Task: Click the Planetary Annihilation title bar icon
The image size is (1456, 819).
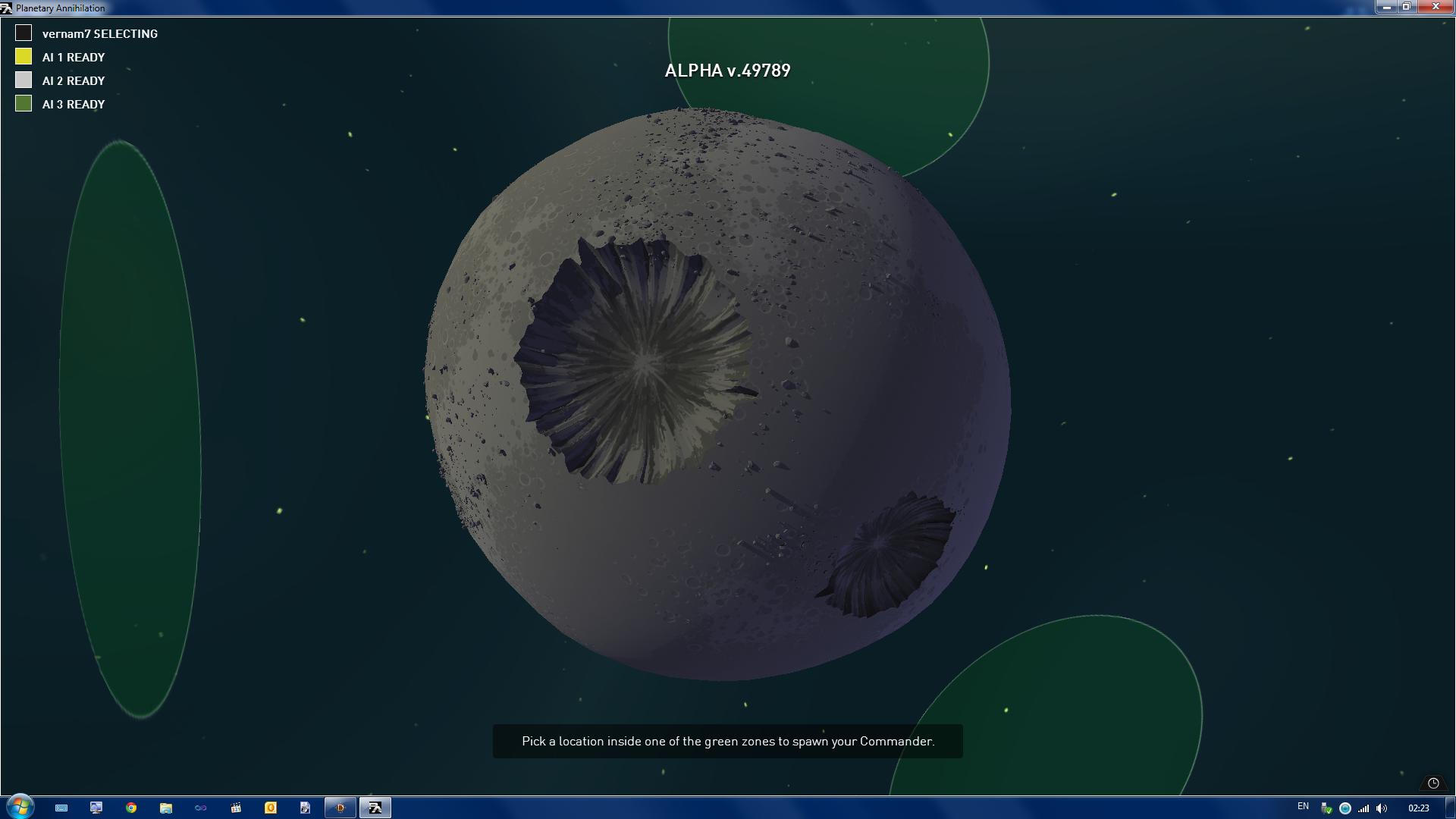Action: pos(7,8)
